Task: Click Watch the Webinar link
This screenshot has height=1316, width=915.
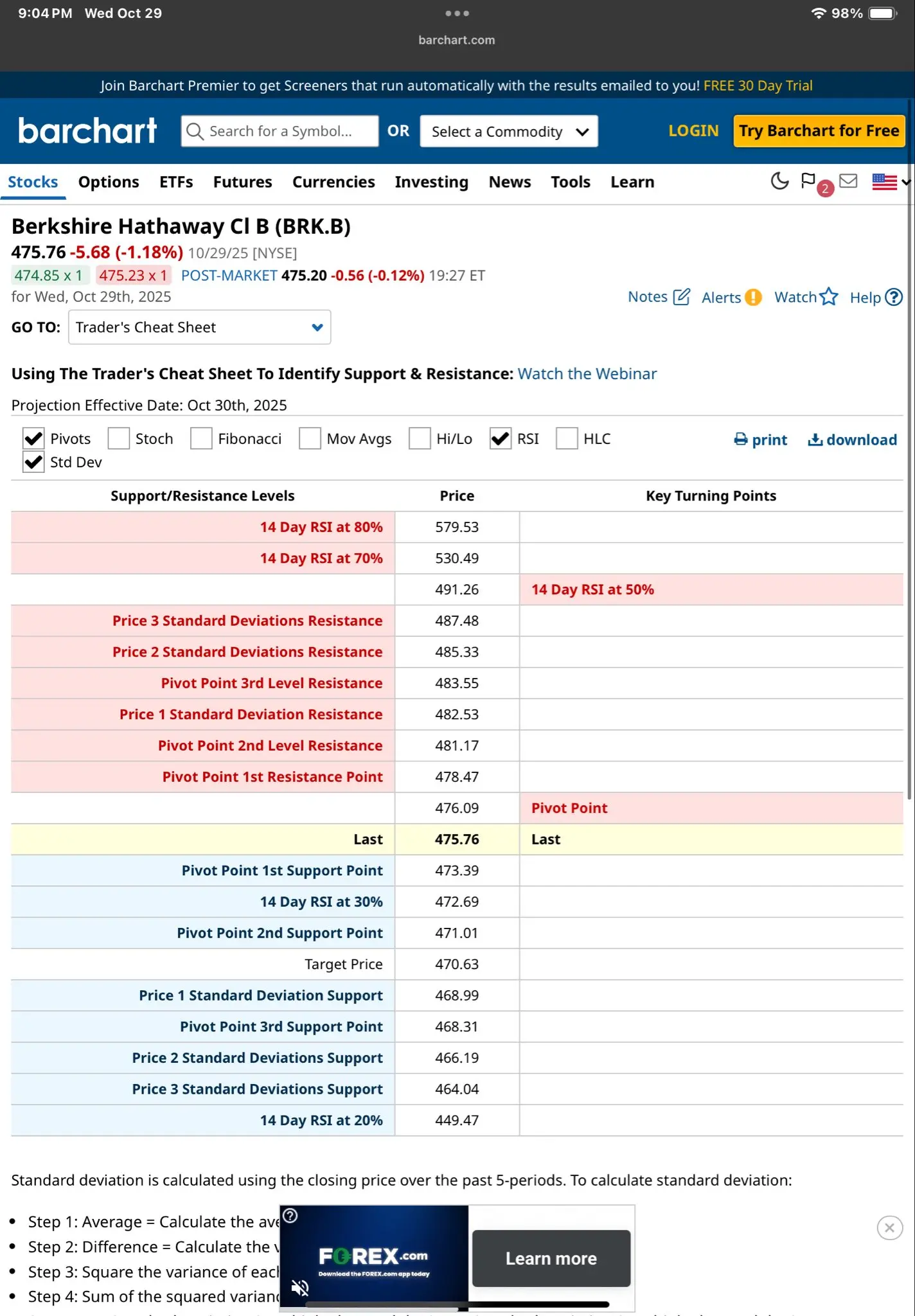Action: point(587,373)
